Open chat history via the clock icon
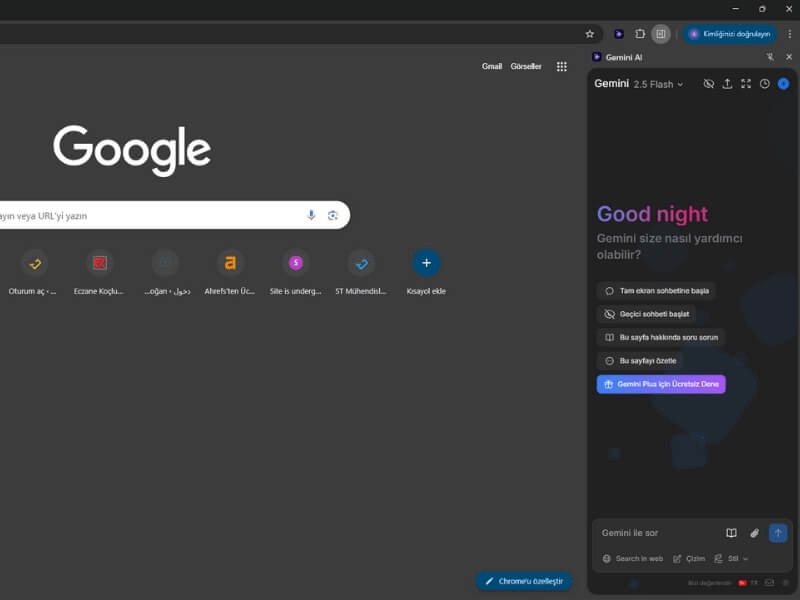 (765, 85)
